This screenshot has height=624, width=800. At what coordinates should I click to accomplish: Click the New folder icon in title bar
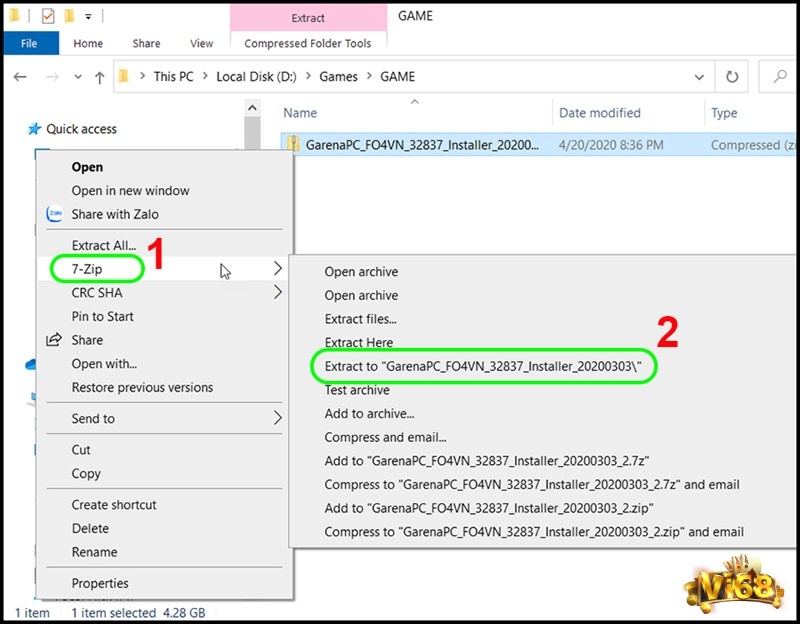tap(69, 16)
